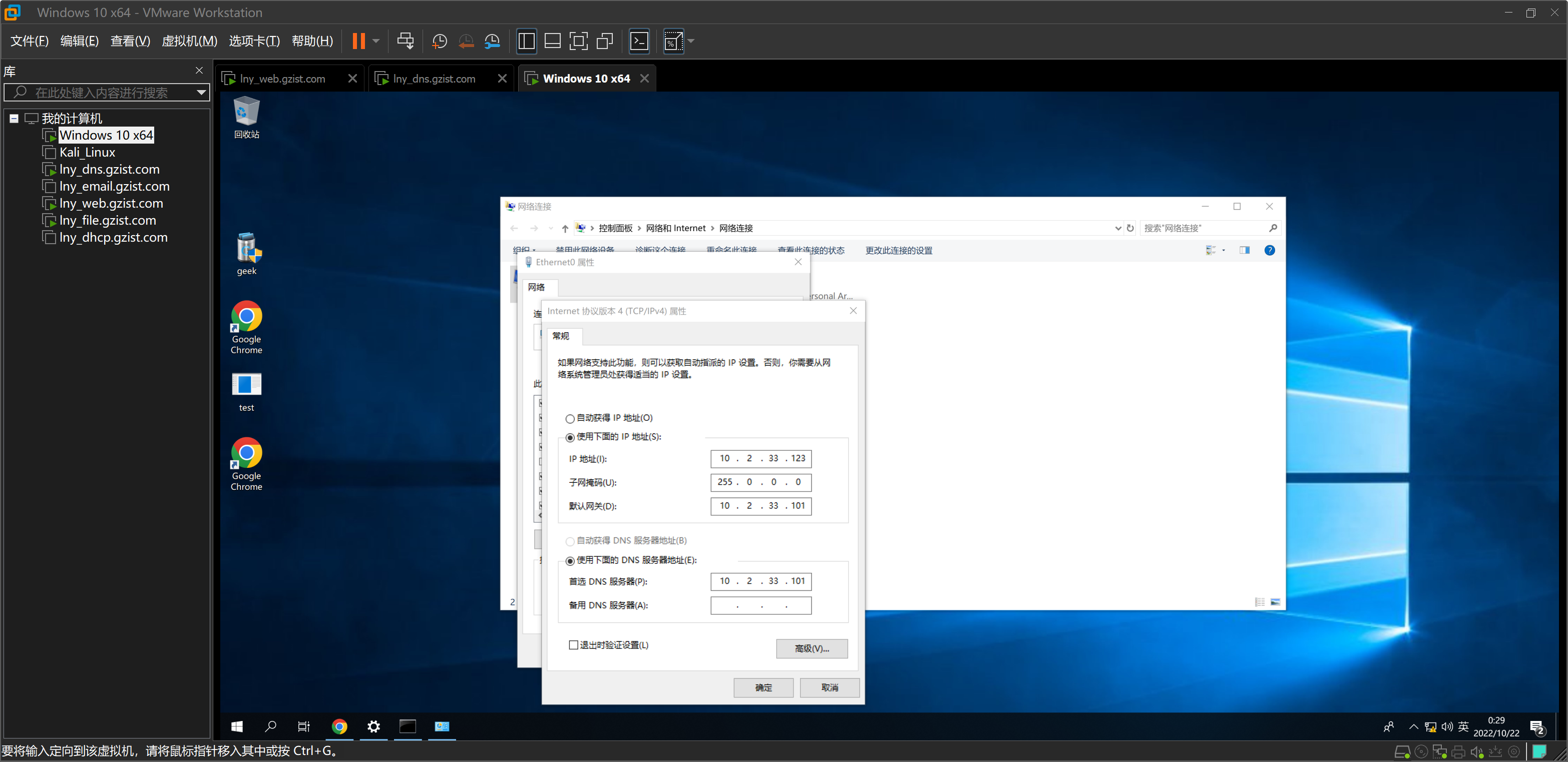Click send Ctrl+Alt+Del toolbar icon
The height and width of the screenshot is (762, 1568).
(x=405, y=42)
